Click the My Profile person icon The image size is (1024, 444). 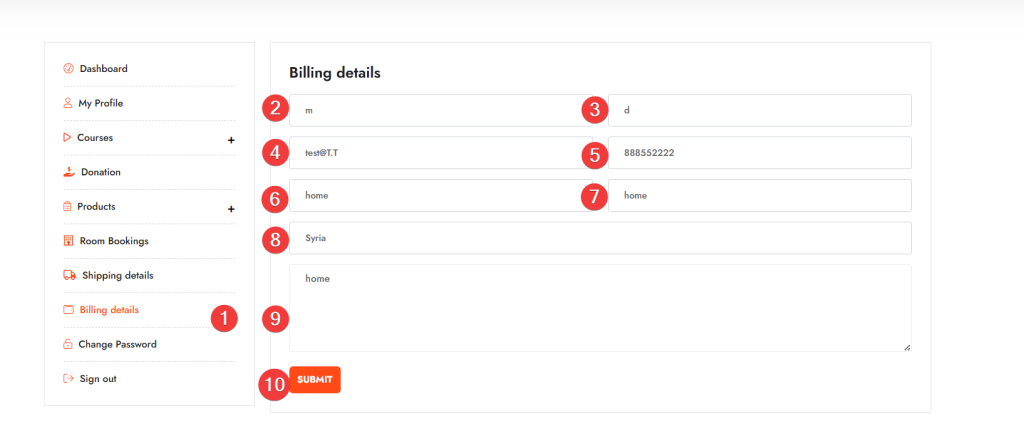coord(68,103)
